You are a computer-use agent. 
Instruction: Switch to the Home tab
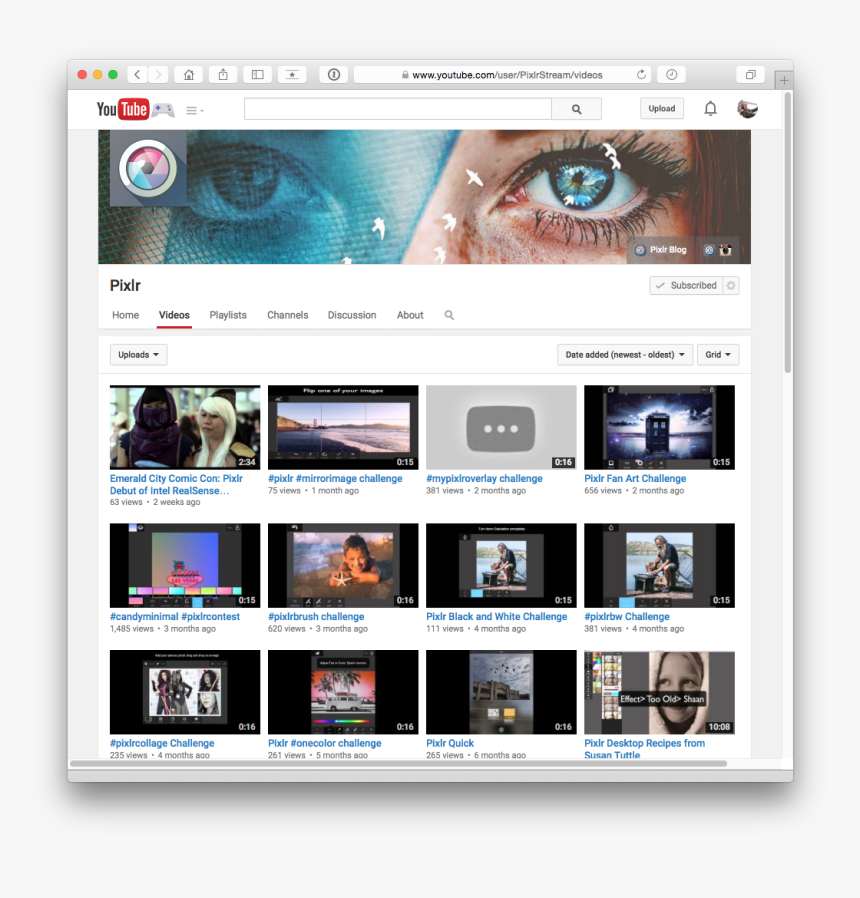pyautogui.click(x=125, y=315)
